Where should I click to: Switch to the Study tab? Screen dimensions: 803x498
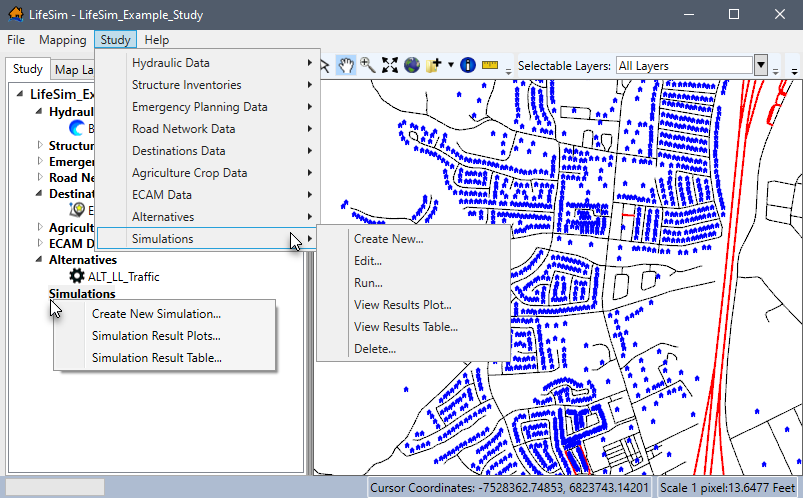pos(28,69)
